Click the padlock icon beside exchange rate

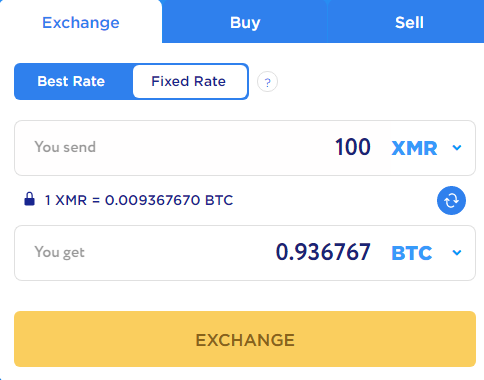tap(29, 199)
